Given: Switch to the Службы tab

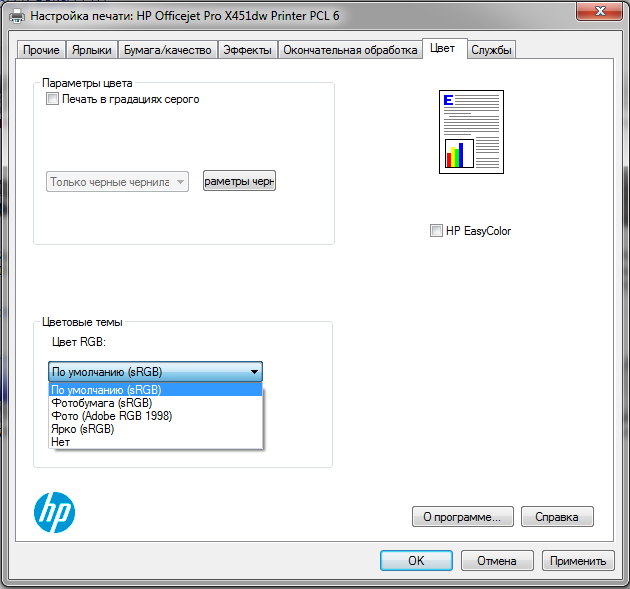Looking at the screenshot, I should coord(491,50).
